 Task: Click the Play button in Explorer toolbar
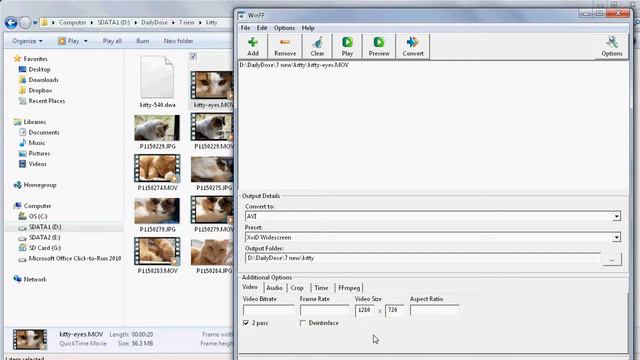[69, 41]
